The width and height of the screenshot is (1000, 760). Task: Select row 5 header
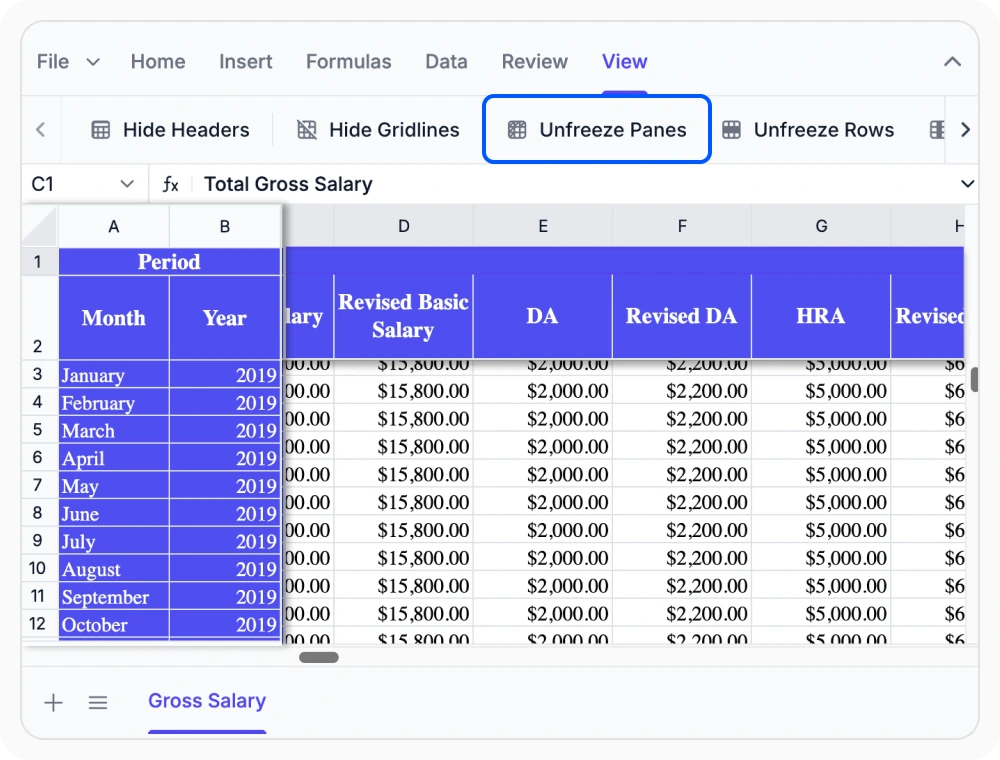[x=38, y=430]
